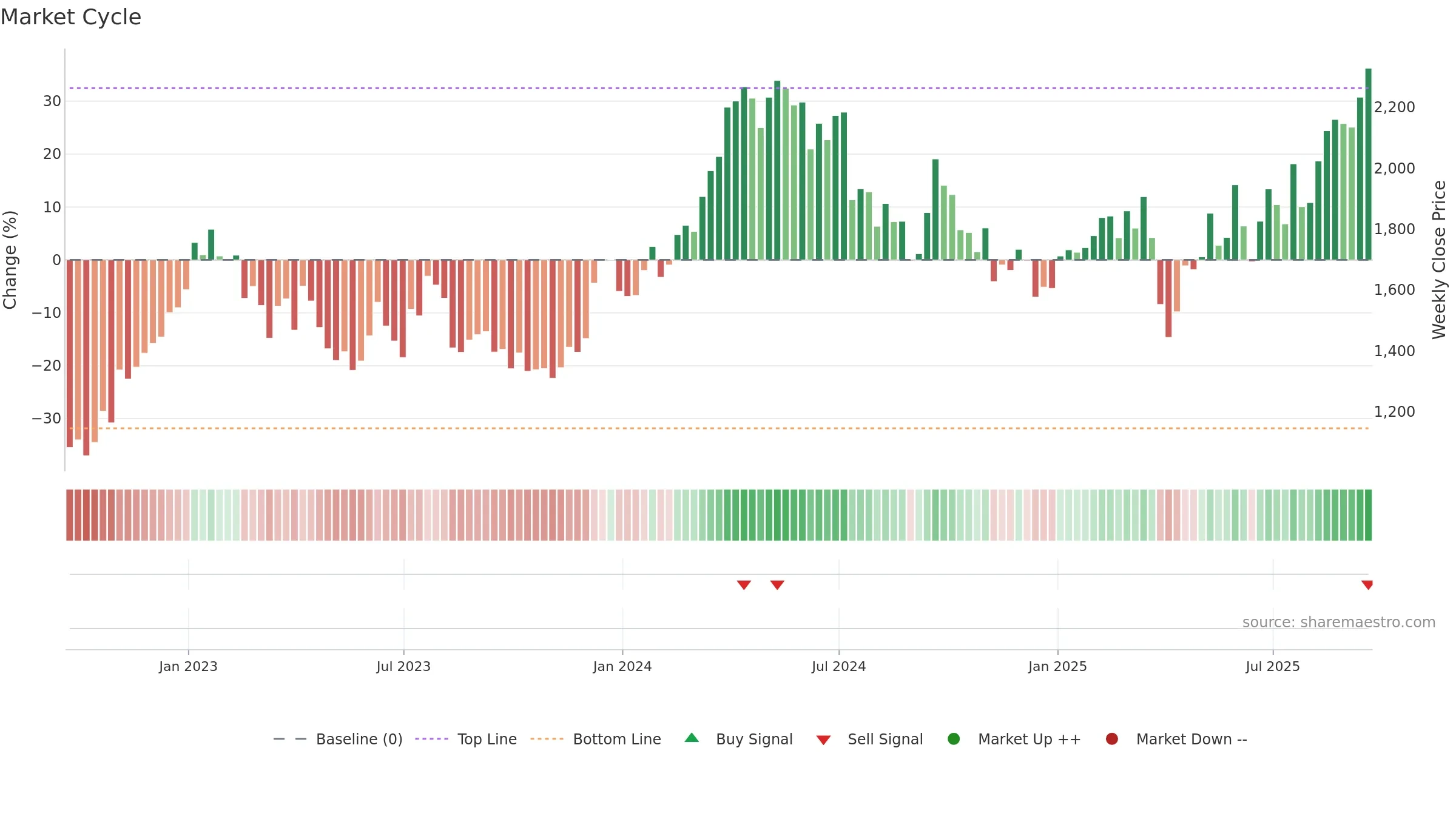The width and height of the screenshot is (1456, 819).
Task: Click the Market Cycle chart title
Action: coord(71,17)
